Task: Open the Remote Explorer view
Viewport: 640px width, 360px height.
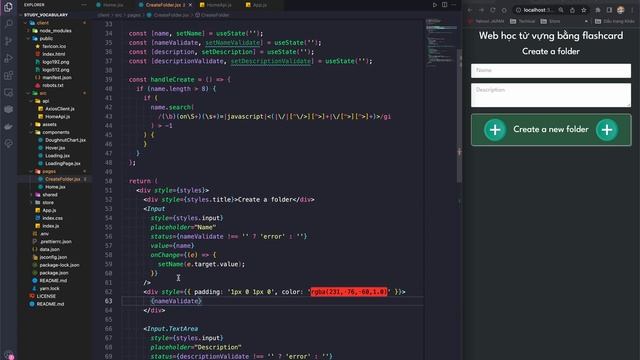Action: 8,93
